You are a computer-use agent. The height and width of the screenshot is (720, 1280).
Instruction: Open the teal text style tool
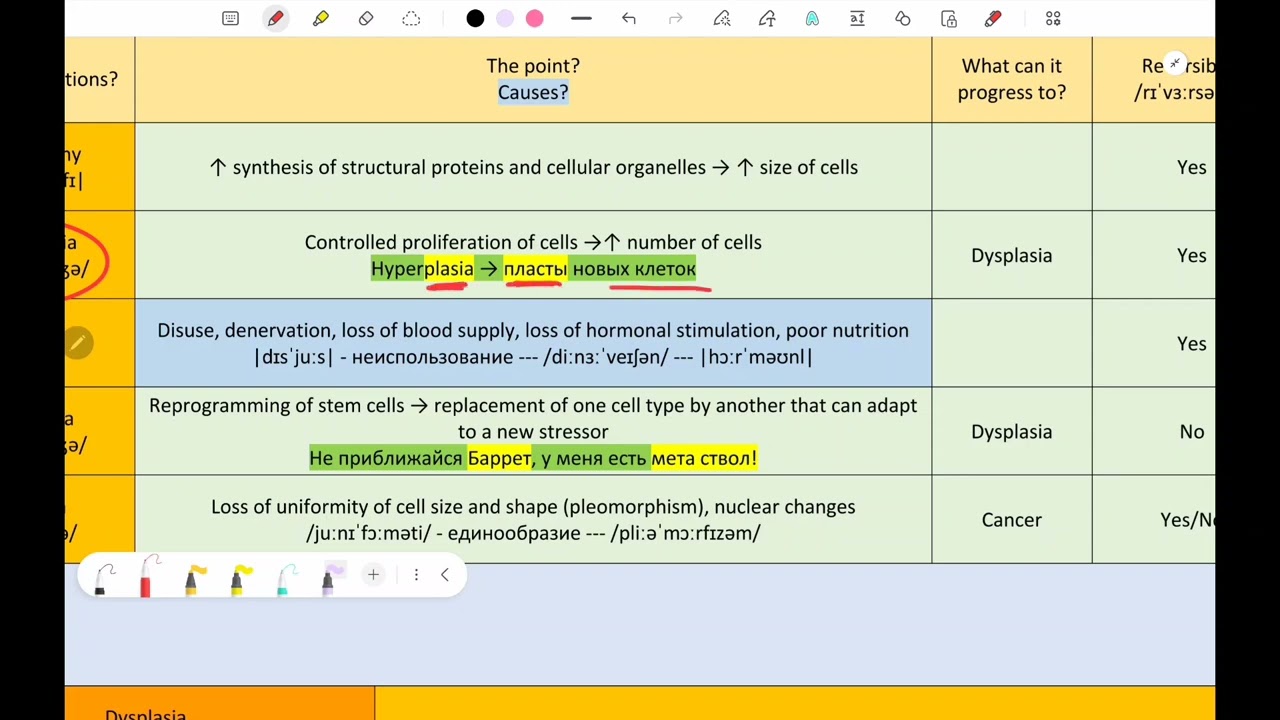tap(812, 19)
